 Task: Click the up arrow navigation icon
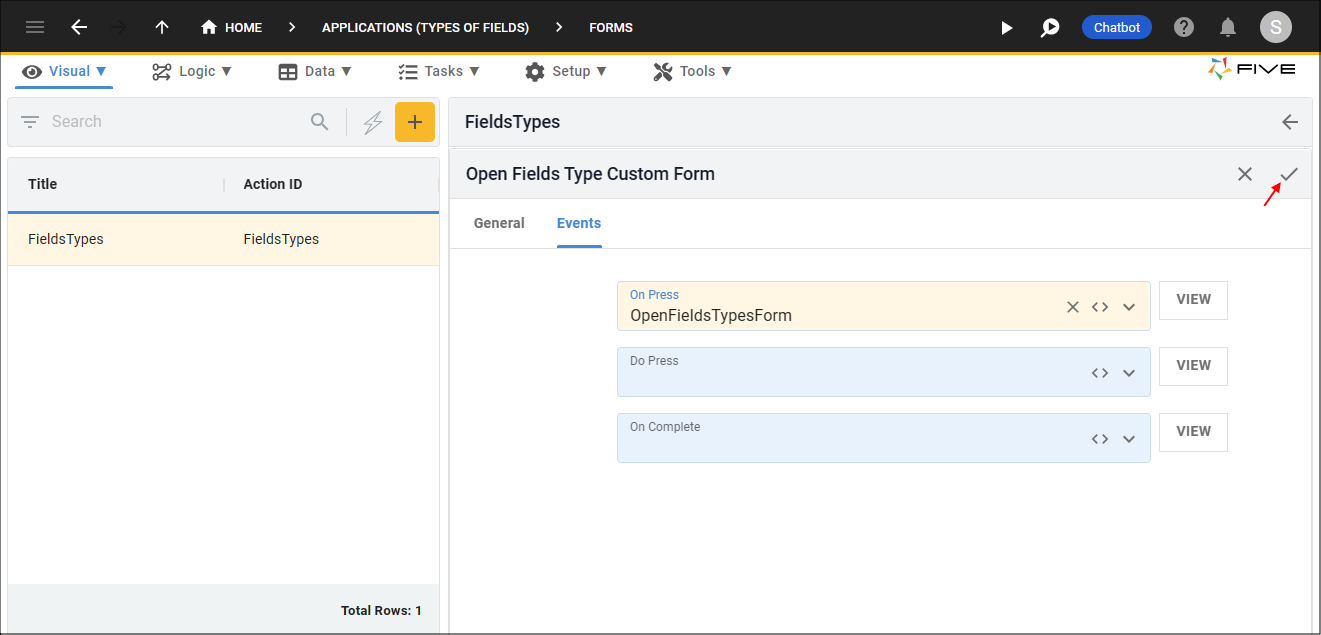tap(162, 27)
